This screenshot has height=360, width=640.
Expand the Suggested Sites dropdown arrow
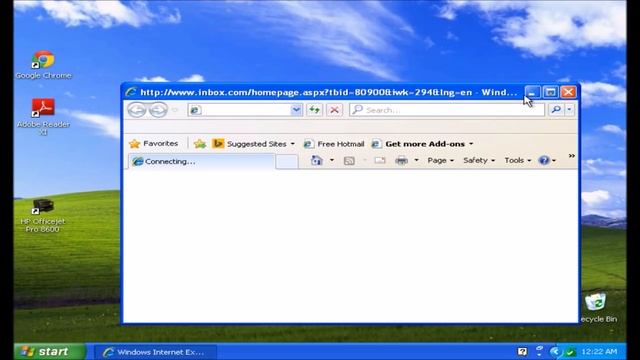coord(293,144)
